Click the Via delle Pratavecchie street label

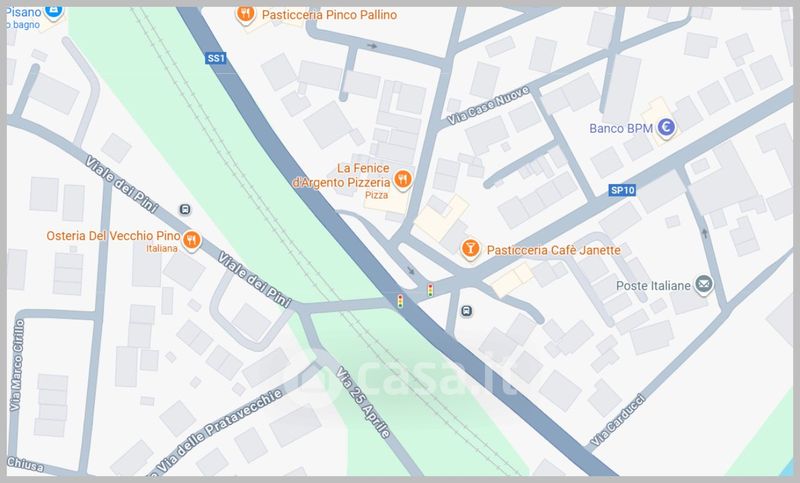click(219, 431)
